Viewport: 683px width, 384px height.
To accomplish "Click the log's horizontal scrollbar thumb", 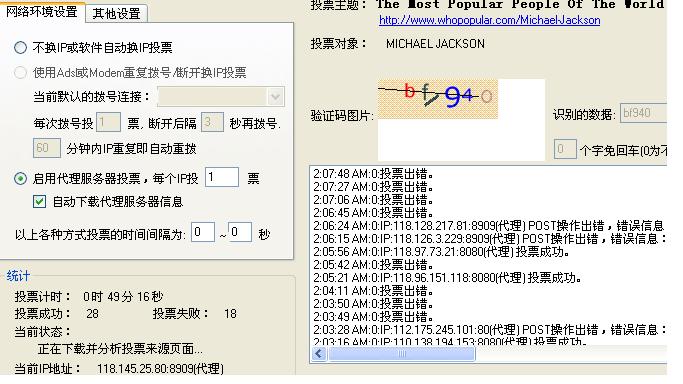I will tap(401, 354).
